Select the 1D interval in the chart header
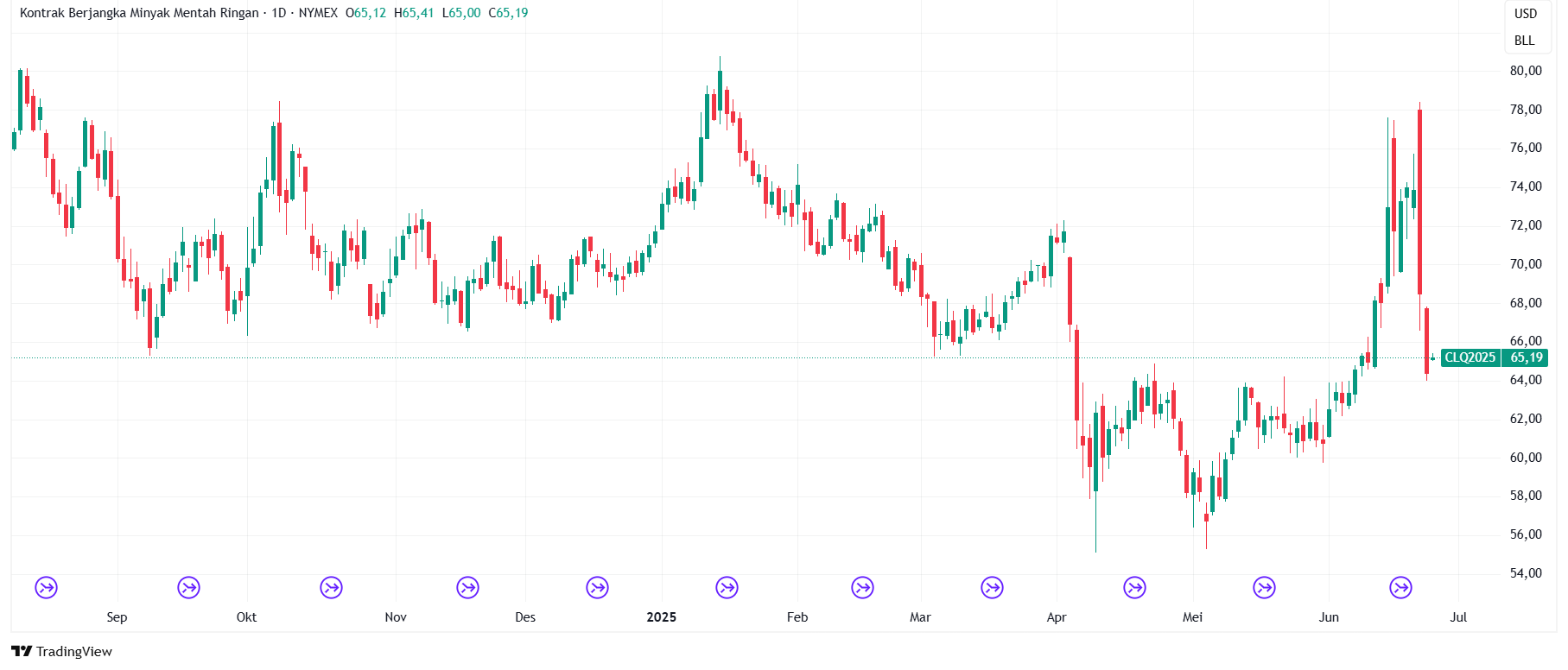Screen dimensions: 1568x670 pyautogui.click(x=279, y=13)
